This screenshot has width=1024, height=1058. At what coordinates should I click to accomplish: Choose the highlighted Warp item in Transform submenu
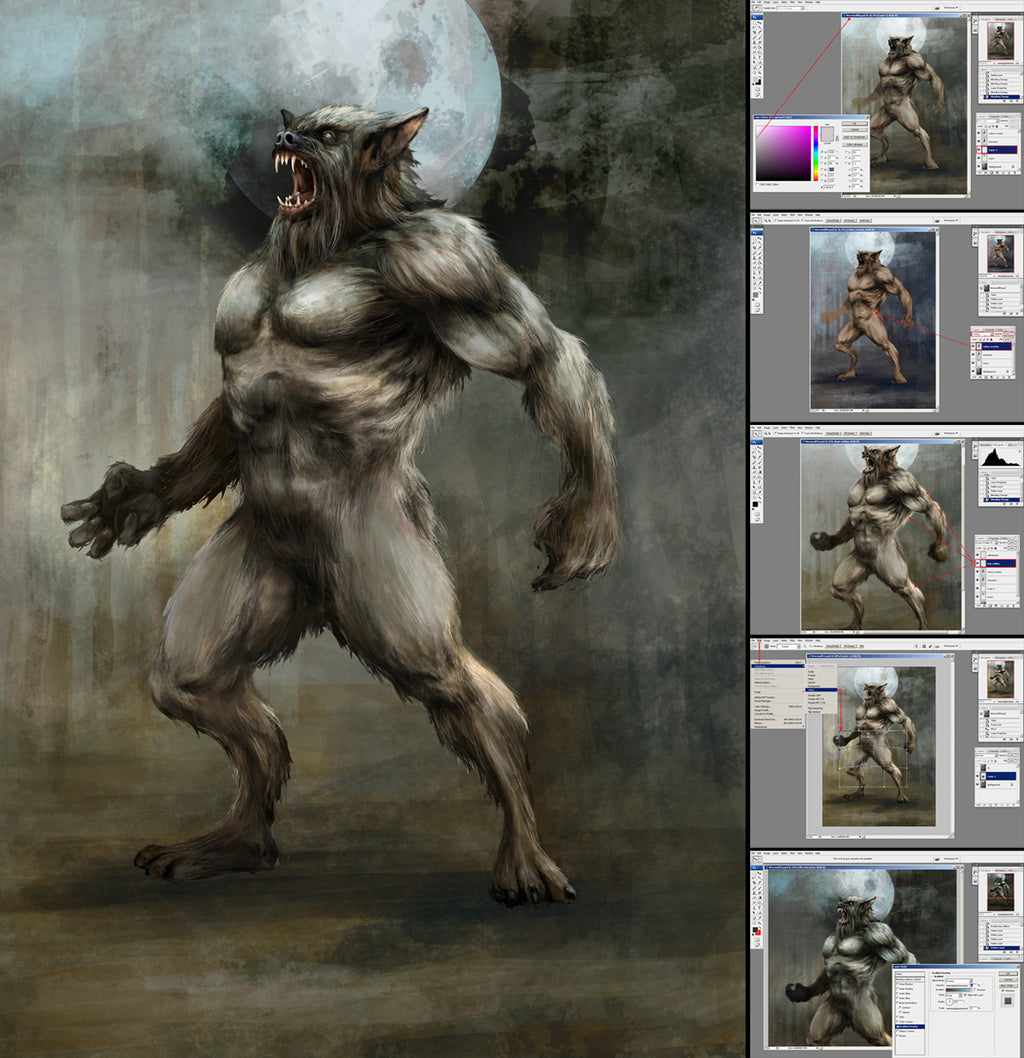821,690
